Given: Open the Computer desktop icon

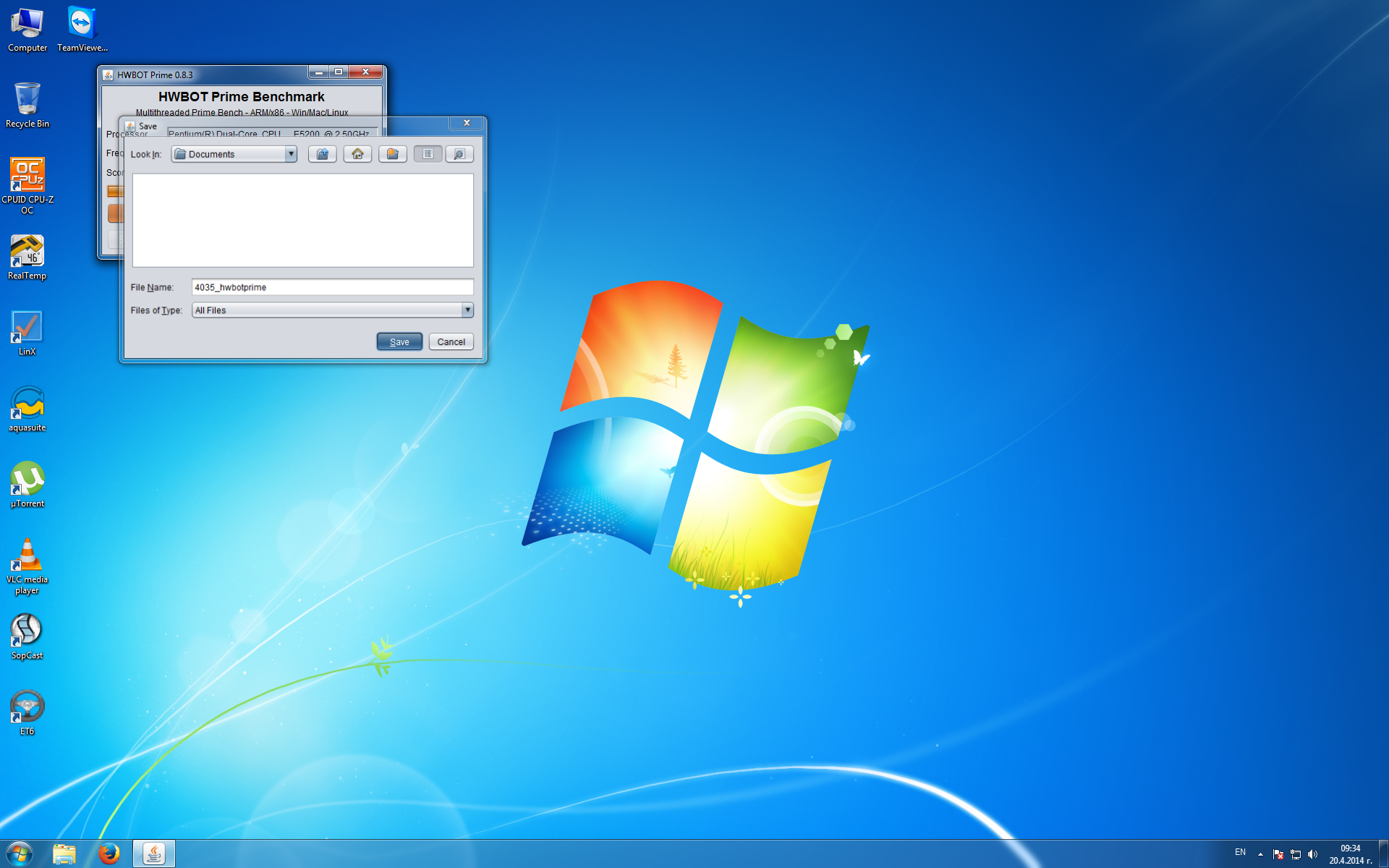Looking at the screenshot, I should (27, 30).
